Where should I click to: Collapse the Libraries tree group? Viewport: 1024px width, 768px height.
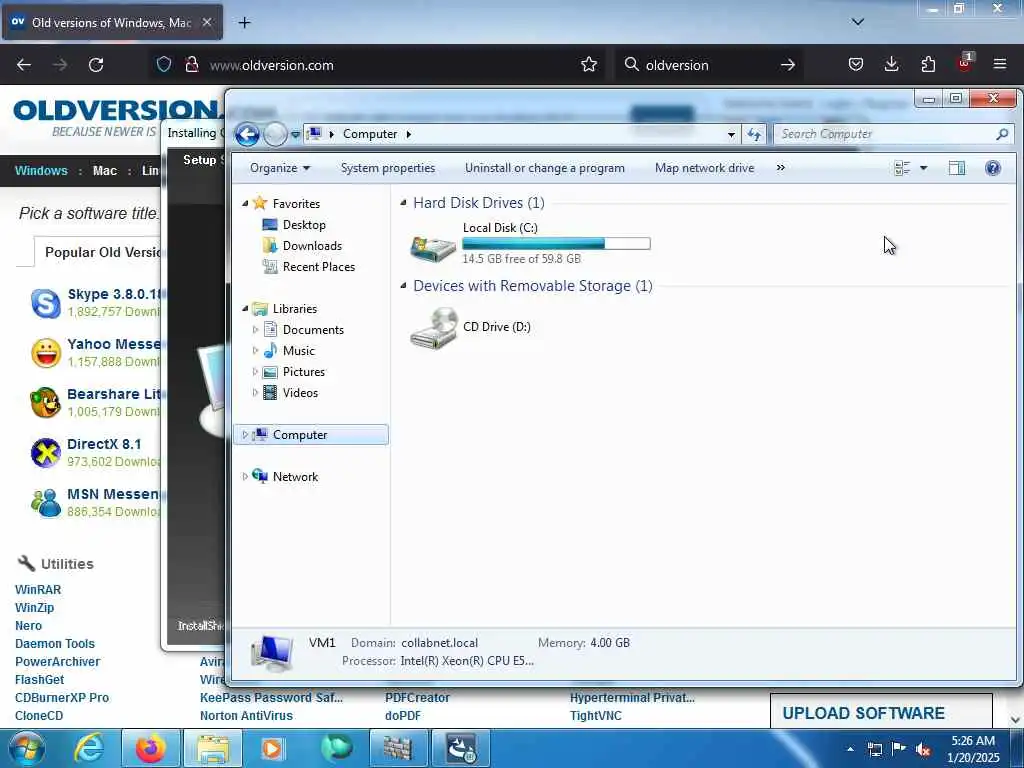(x=245, y=308)
